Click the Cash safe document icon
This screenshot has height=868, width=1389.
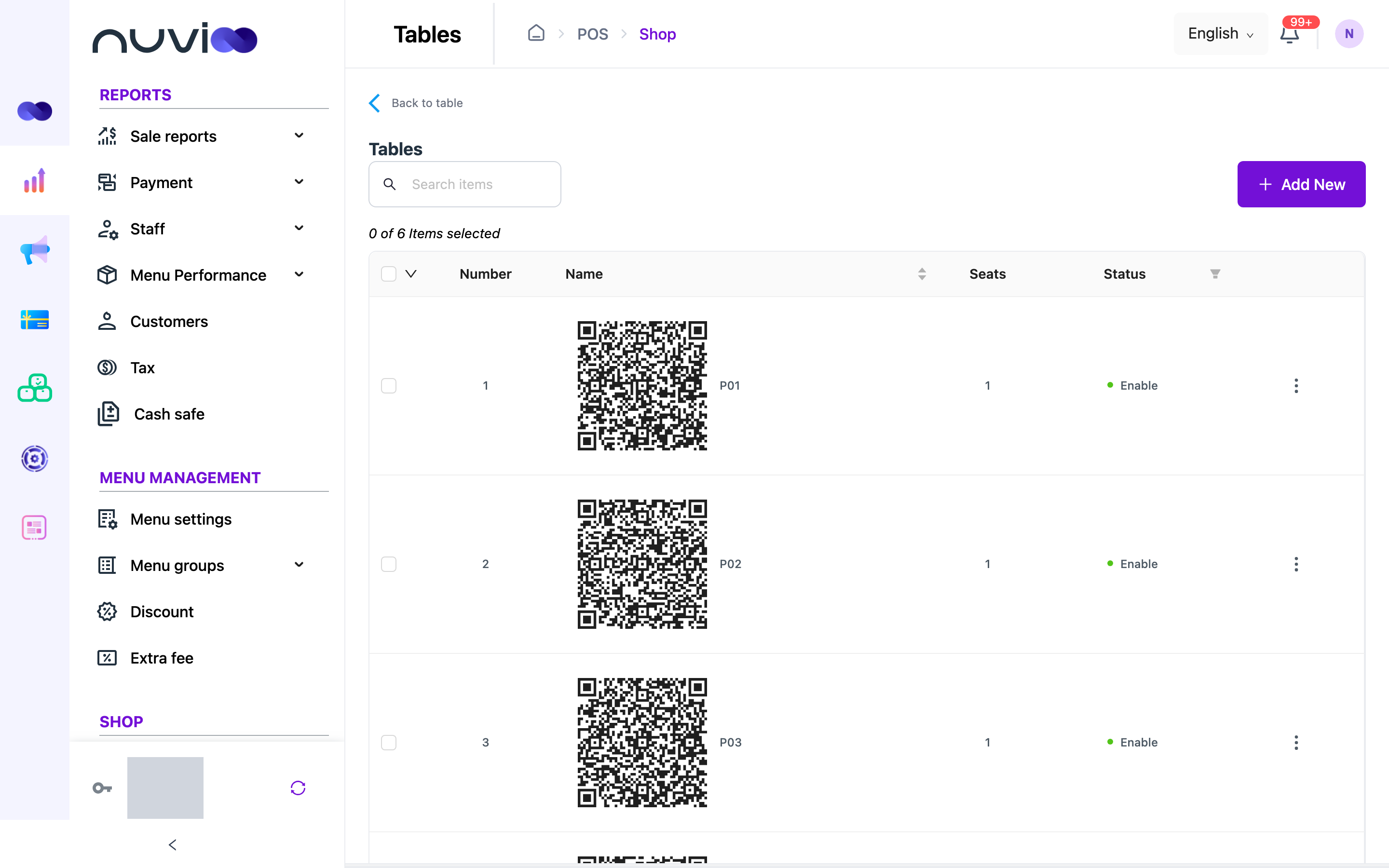click(108, 414)
